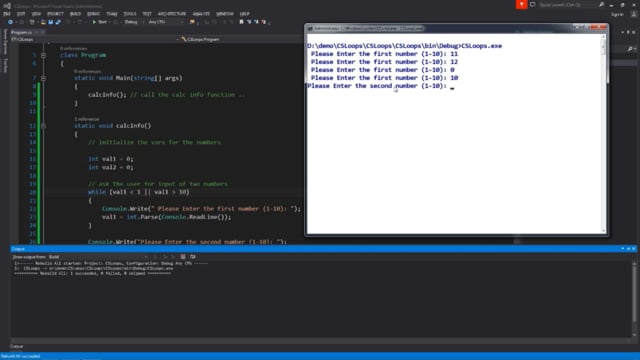Image resolution: width=640 pixels, height=360 pixels.
Task: Click the calcInfo(); call on line 9
Action: (107, 95)
